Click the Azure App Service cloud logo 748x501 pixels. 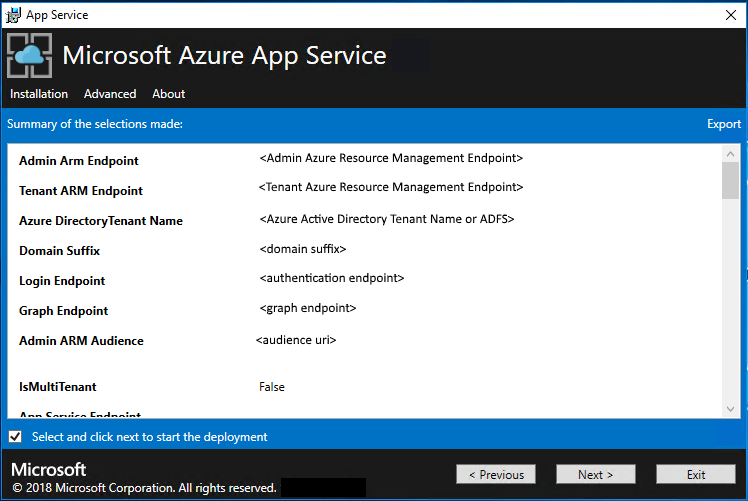(x=30, y=55)
